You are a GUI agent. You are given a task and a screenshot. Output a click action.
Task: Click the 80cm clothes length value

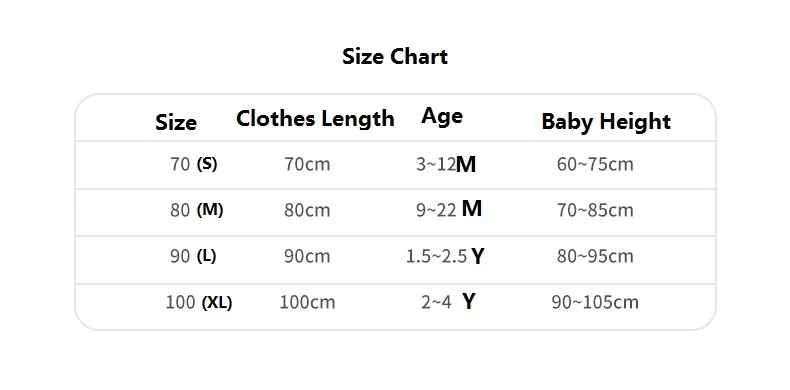click(x=307, y=210)
